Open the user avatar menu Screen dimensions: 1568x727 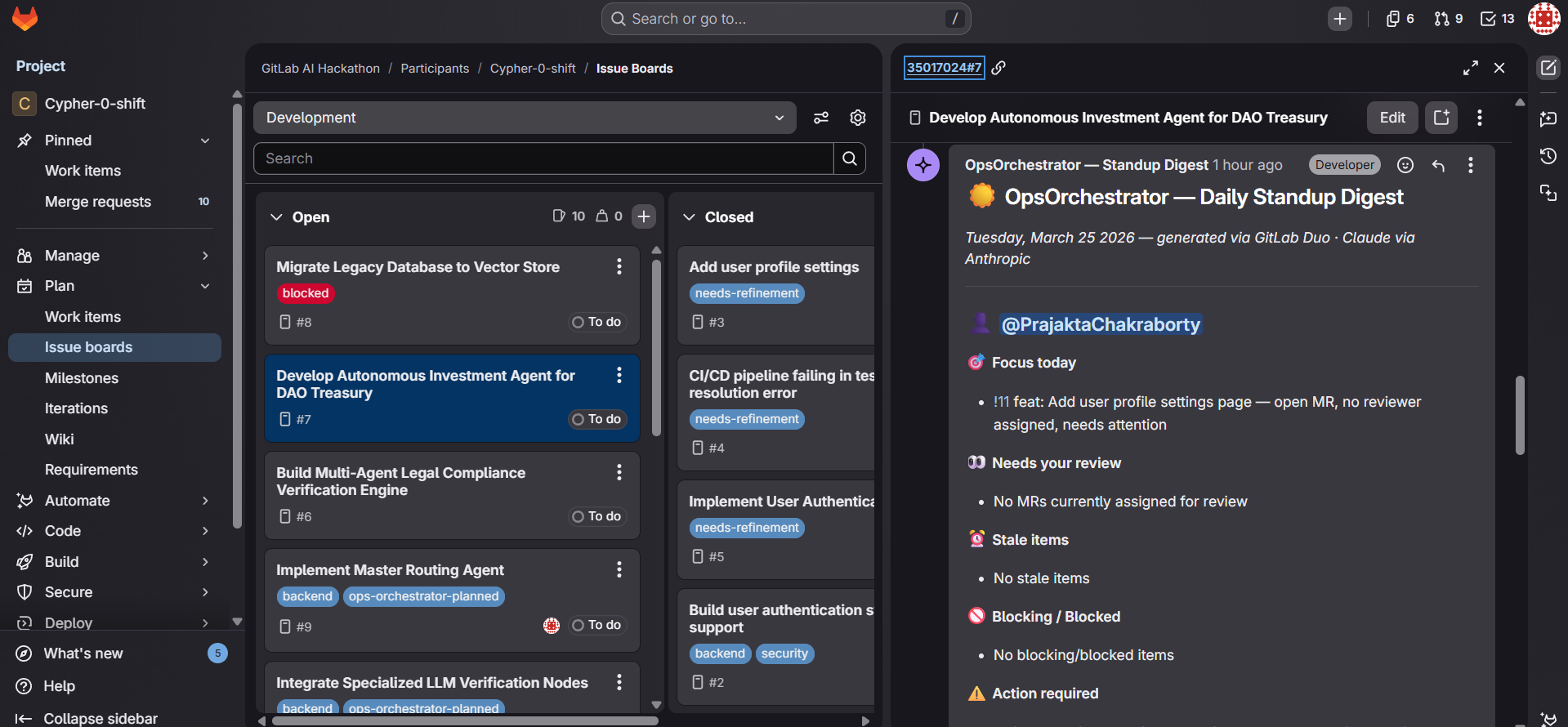point(1543,19)
